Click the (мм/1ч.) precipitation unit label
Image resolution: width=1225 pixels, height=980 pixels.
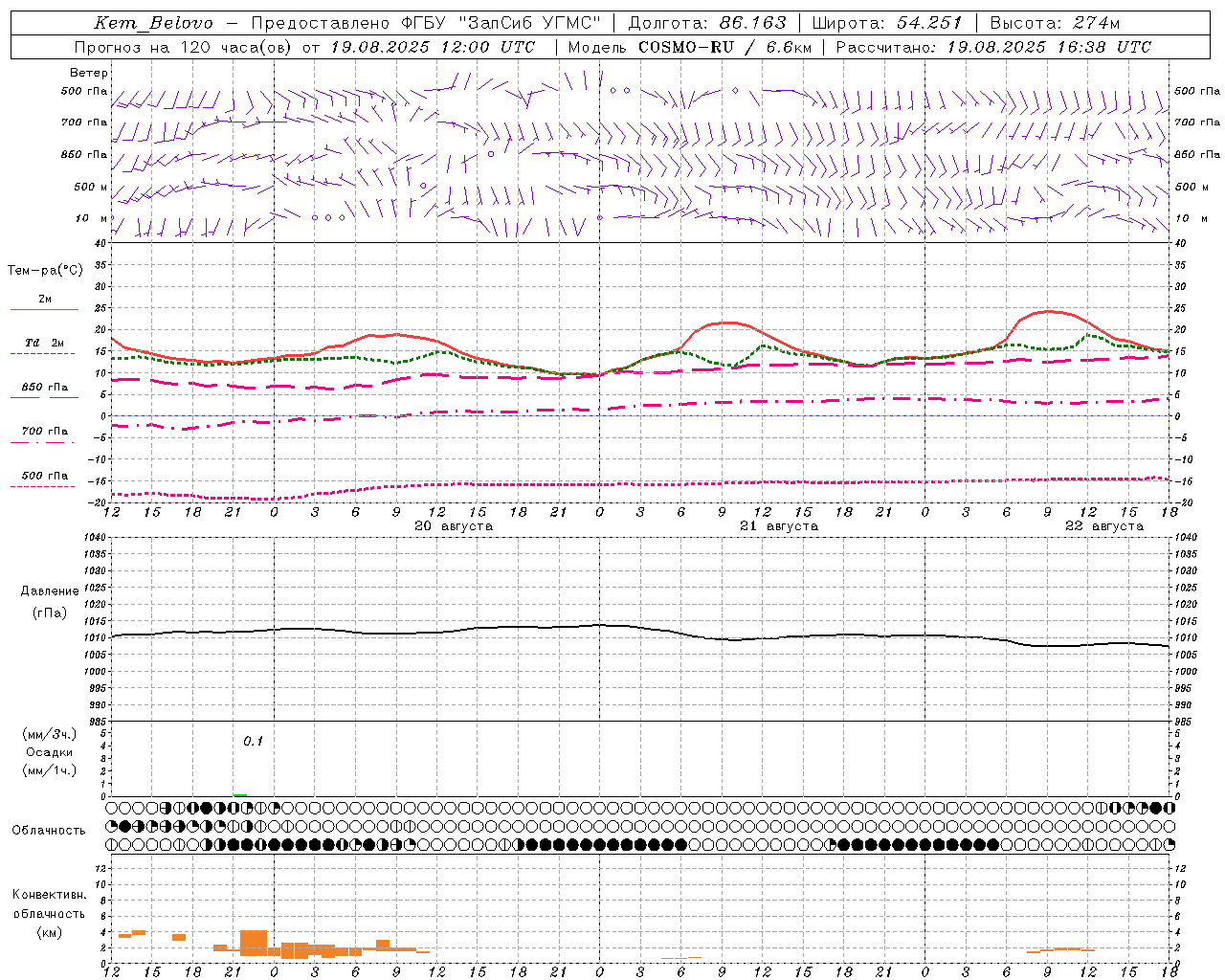coord(50,770)
